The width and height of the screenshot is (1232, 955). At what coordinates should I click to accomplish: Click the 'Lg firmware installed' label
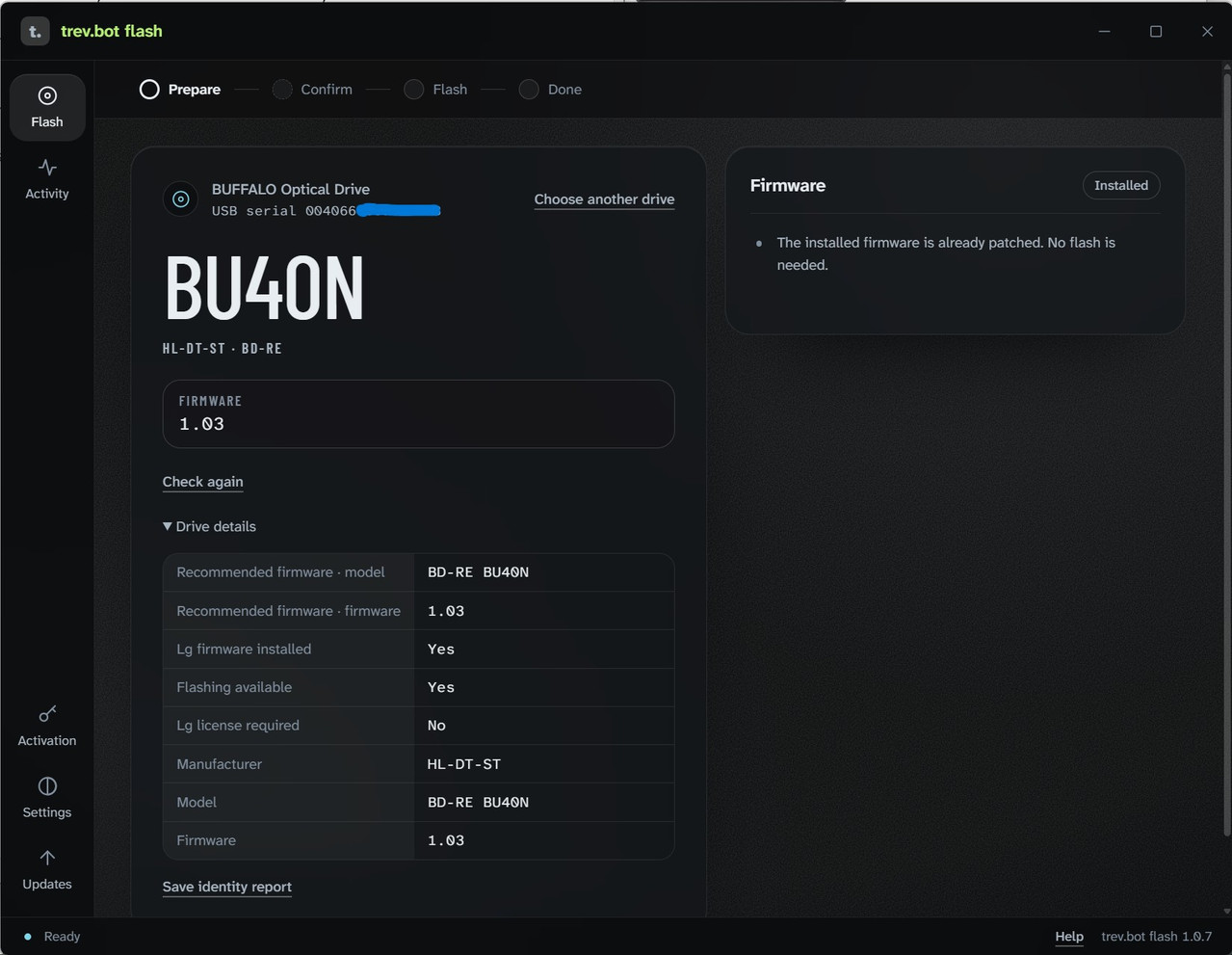(x=244, y=650)
